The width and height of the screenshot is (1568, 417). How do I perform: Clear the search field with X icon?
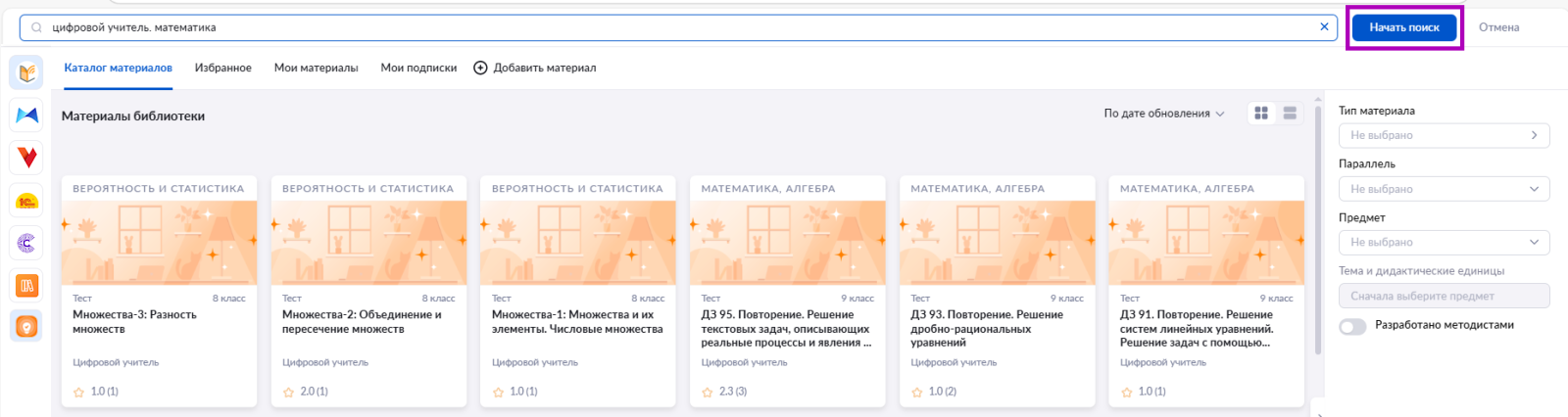[1324, 27]
